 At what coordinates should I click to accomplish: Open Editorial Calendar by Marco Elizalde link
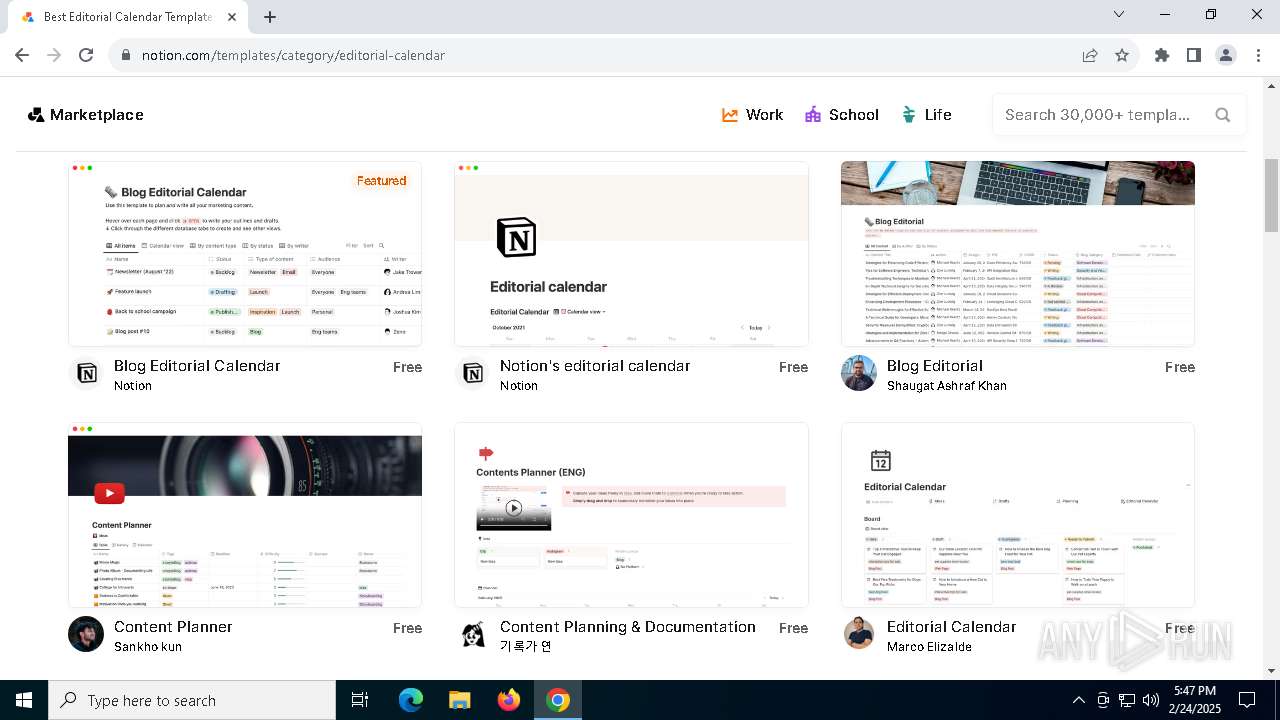click(951, 627)
